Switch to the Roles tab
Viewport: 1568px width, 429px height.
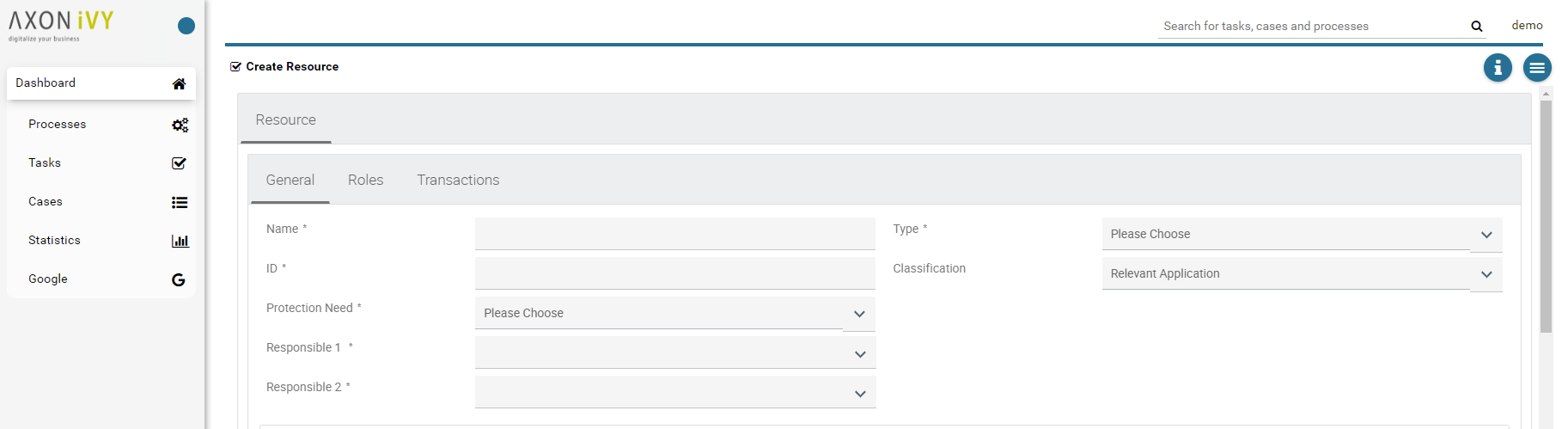(365, 180)
